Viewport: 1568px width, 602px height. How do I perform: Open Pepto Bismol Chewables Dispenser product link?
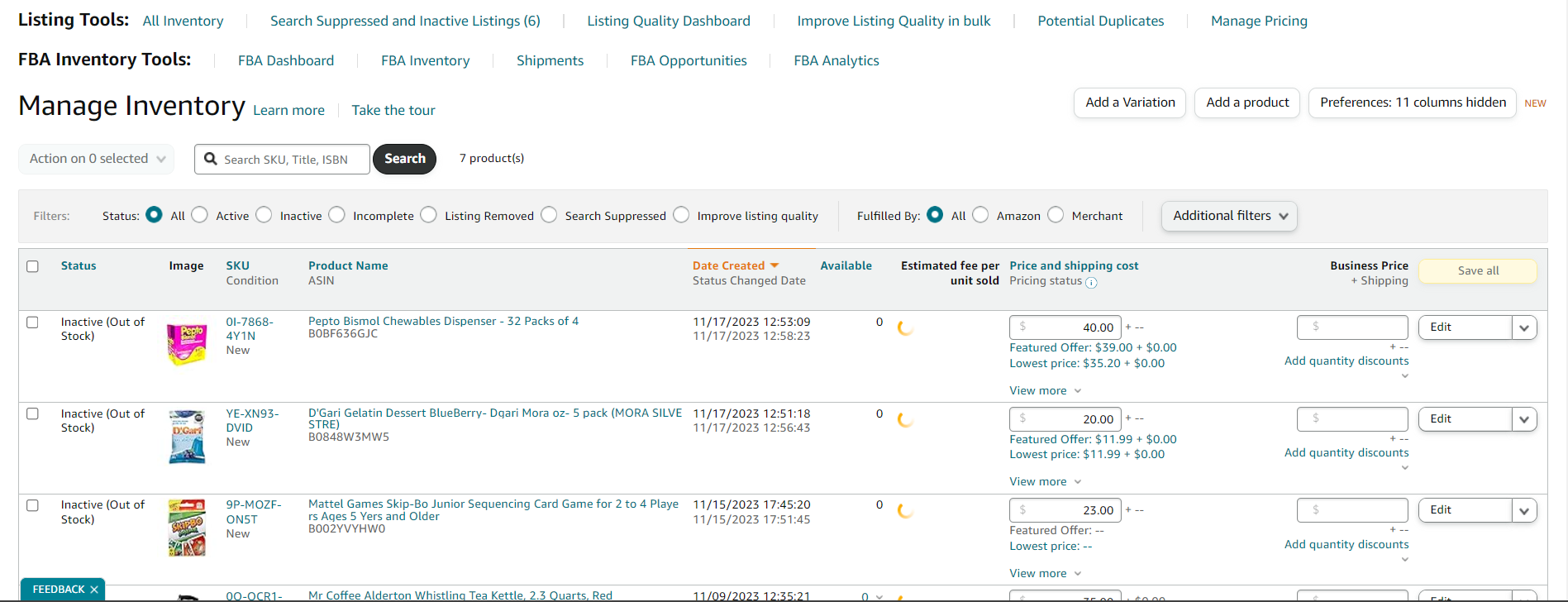click(443, 321)
